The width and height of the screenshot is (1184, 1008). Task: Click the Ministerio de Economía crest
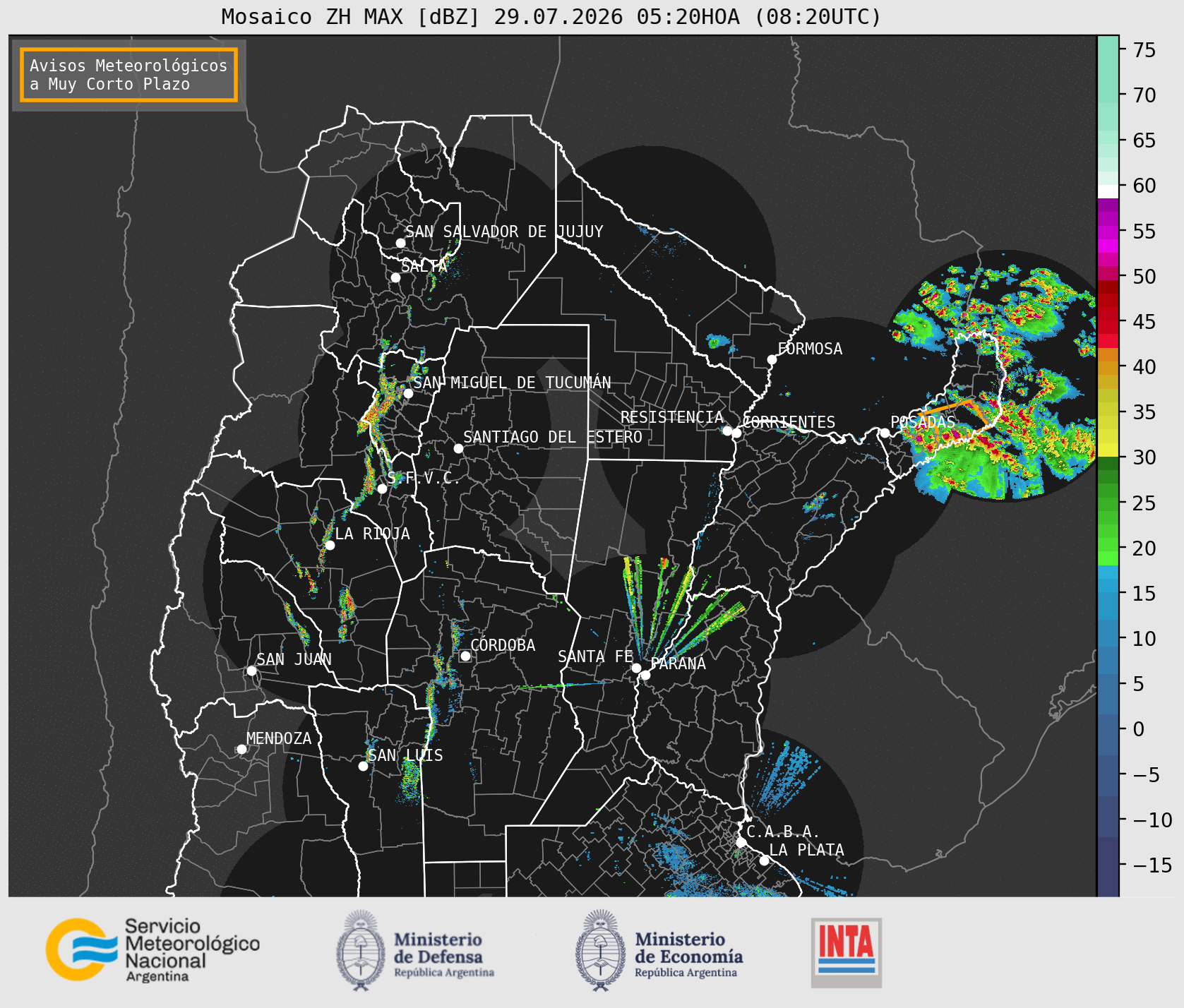602,950
